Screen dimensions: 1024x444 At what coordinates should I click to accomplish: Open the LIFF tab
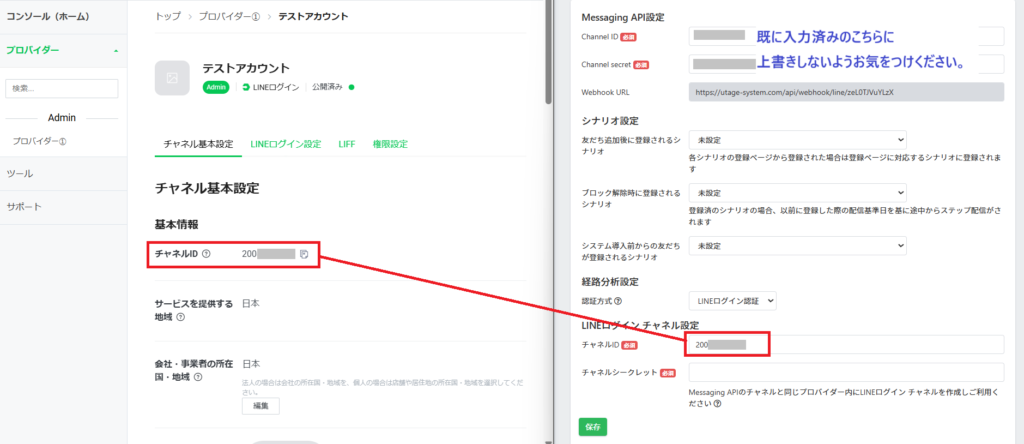[x=347, y=144]
